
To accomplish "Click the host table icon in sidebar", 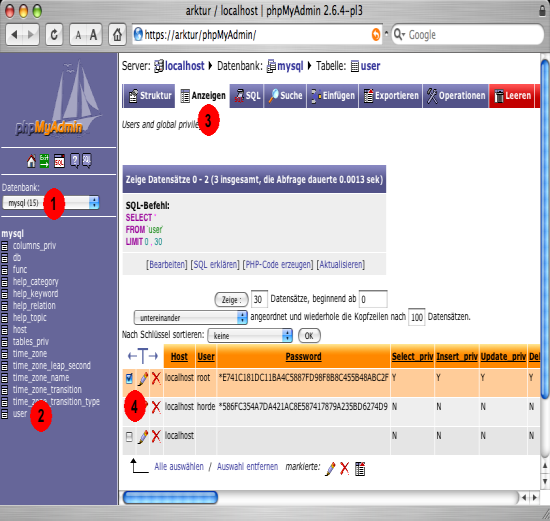I will (4, 330).
